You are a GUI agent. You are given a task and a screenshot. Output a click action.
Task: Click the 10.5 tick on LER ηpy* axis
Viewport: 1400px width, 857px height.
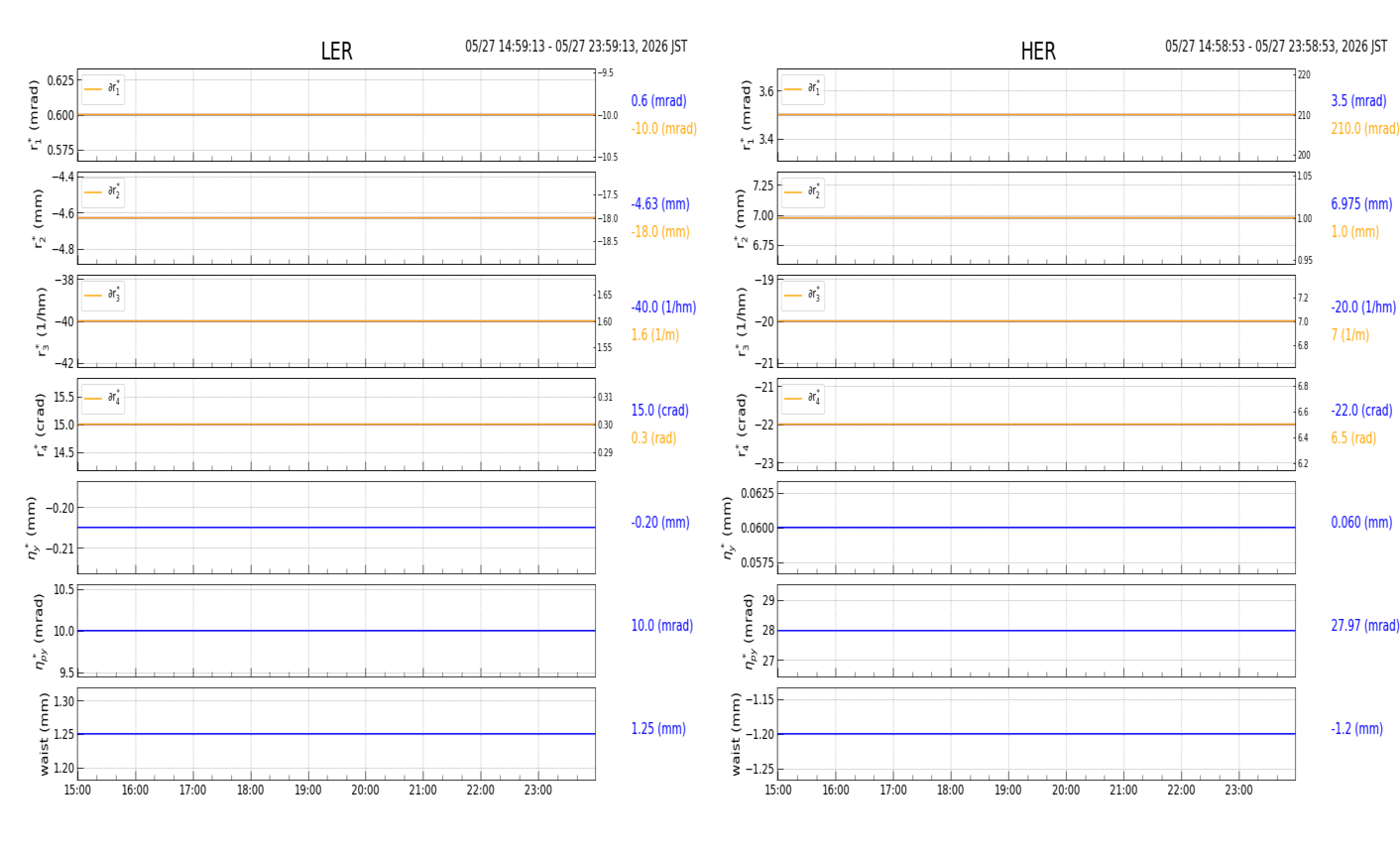point(63,589)
